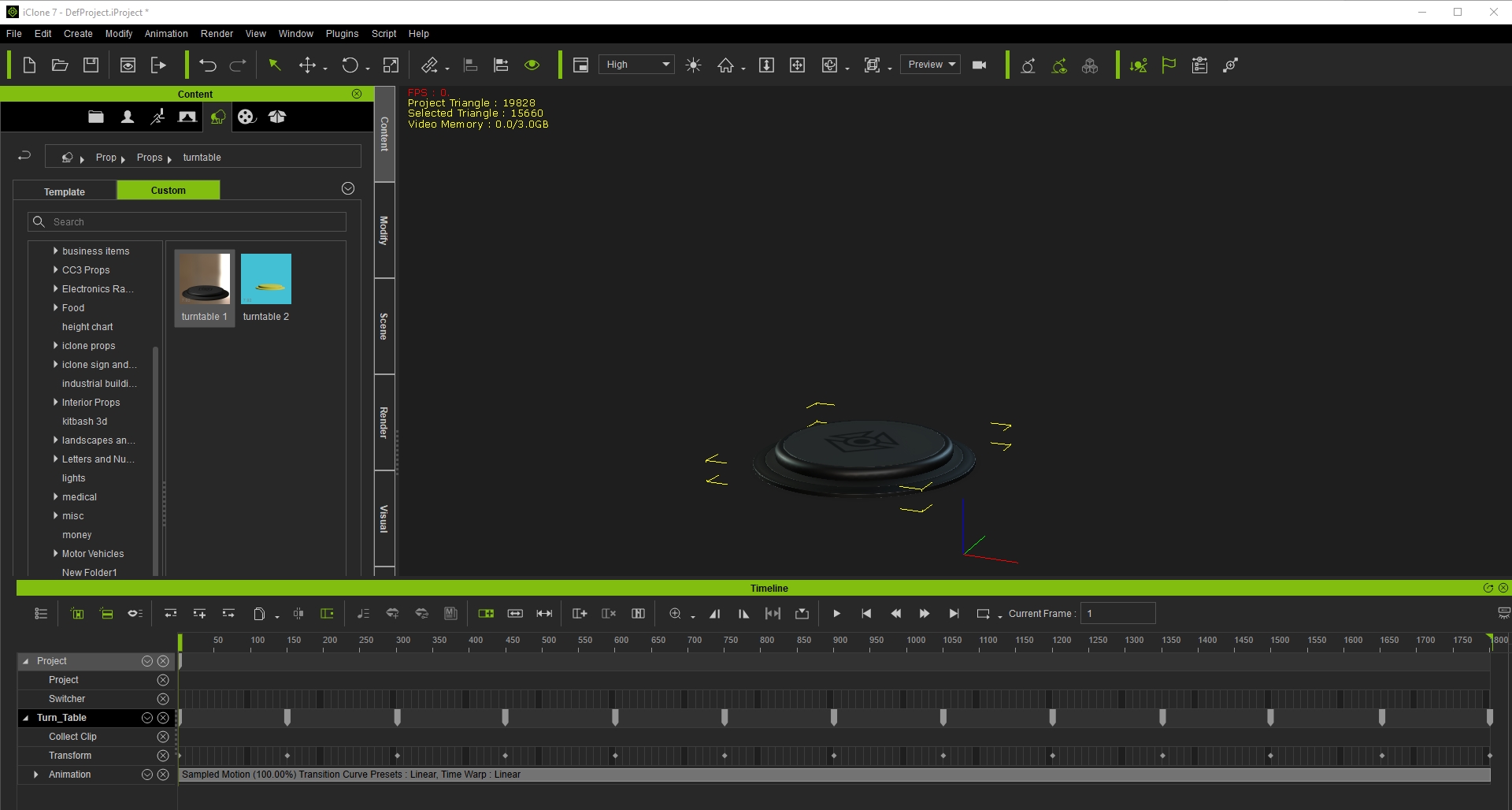Switch to the Template tab

pyautogui.click(x=65, y=191)
